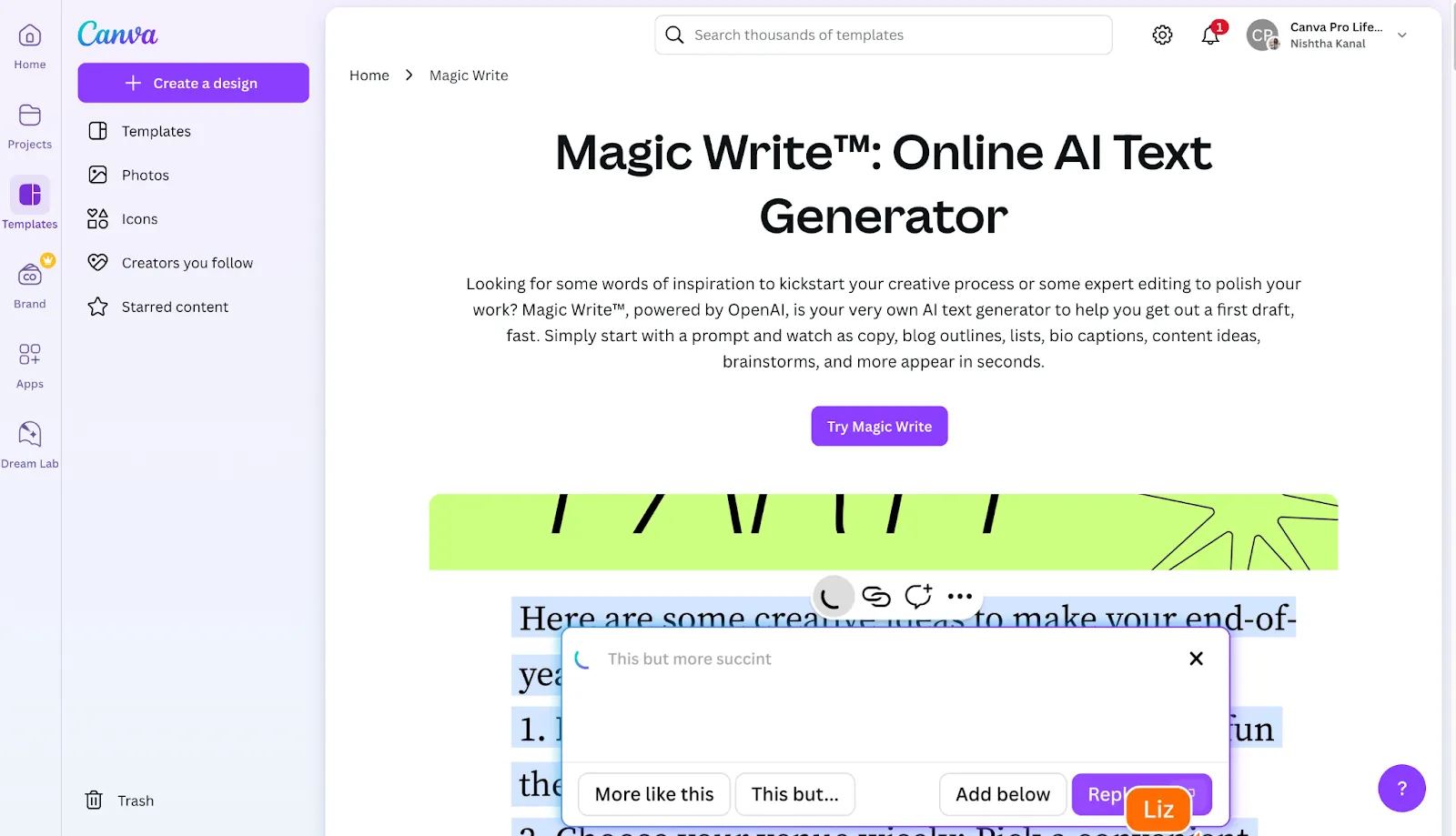The height and width of the screenshot is (836, 1456).
Task: Click the add comment icon
Action: pos(918,596)
